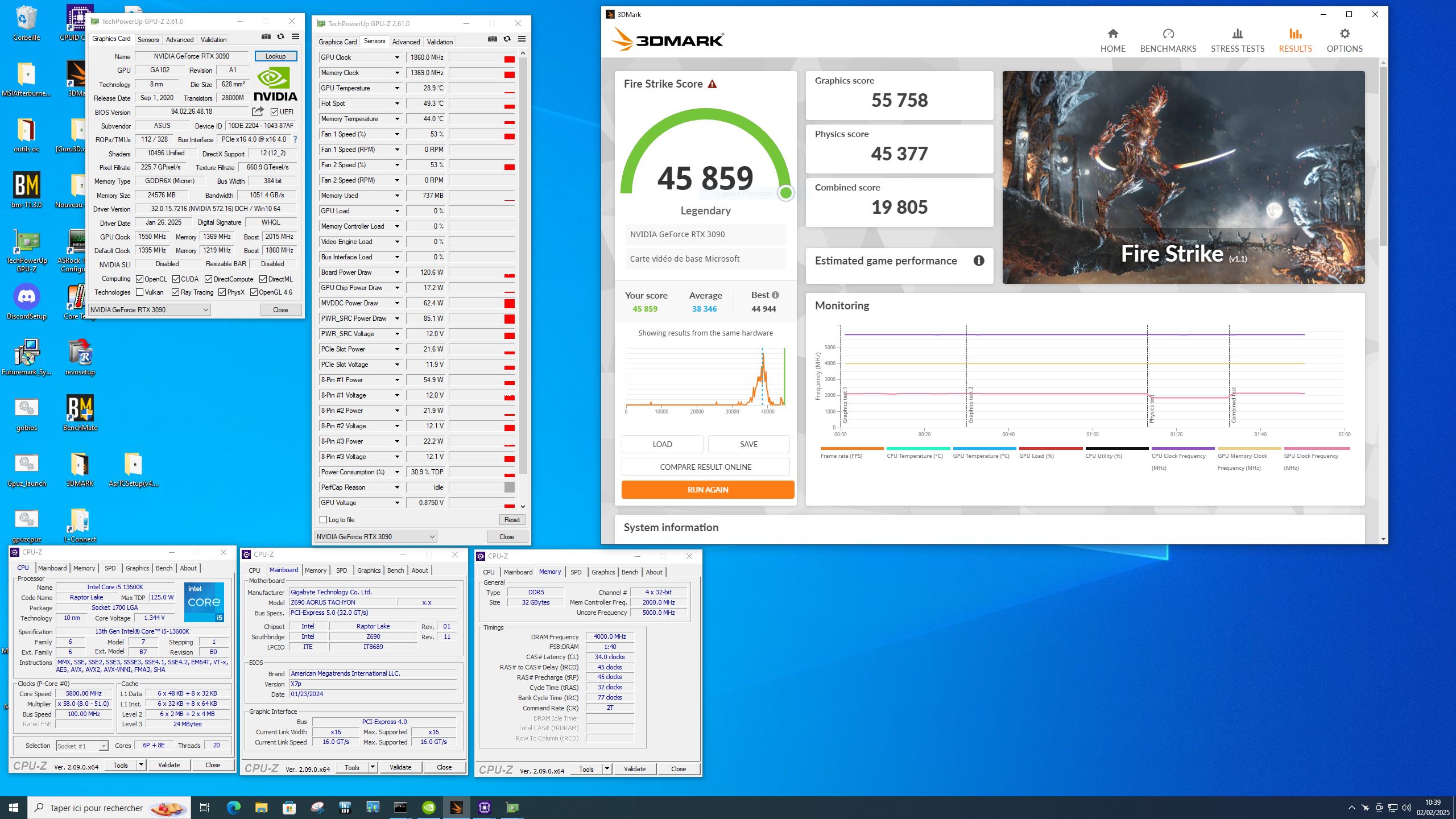The image size is (1456, 819).
Task: Click the Windows search box in the taskbar
Action: [109, 808]
